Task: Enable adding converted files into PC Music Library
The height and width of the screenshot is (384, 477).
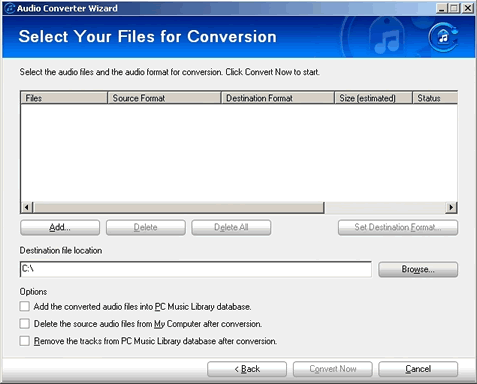Action: (25, 306)
